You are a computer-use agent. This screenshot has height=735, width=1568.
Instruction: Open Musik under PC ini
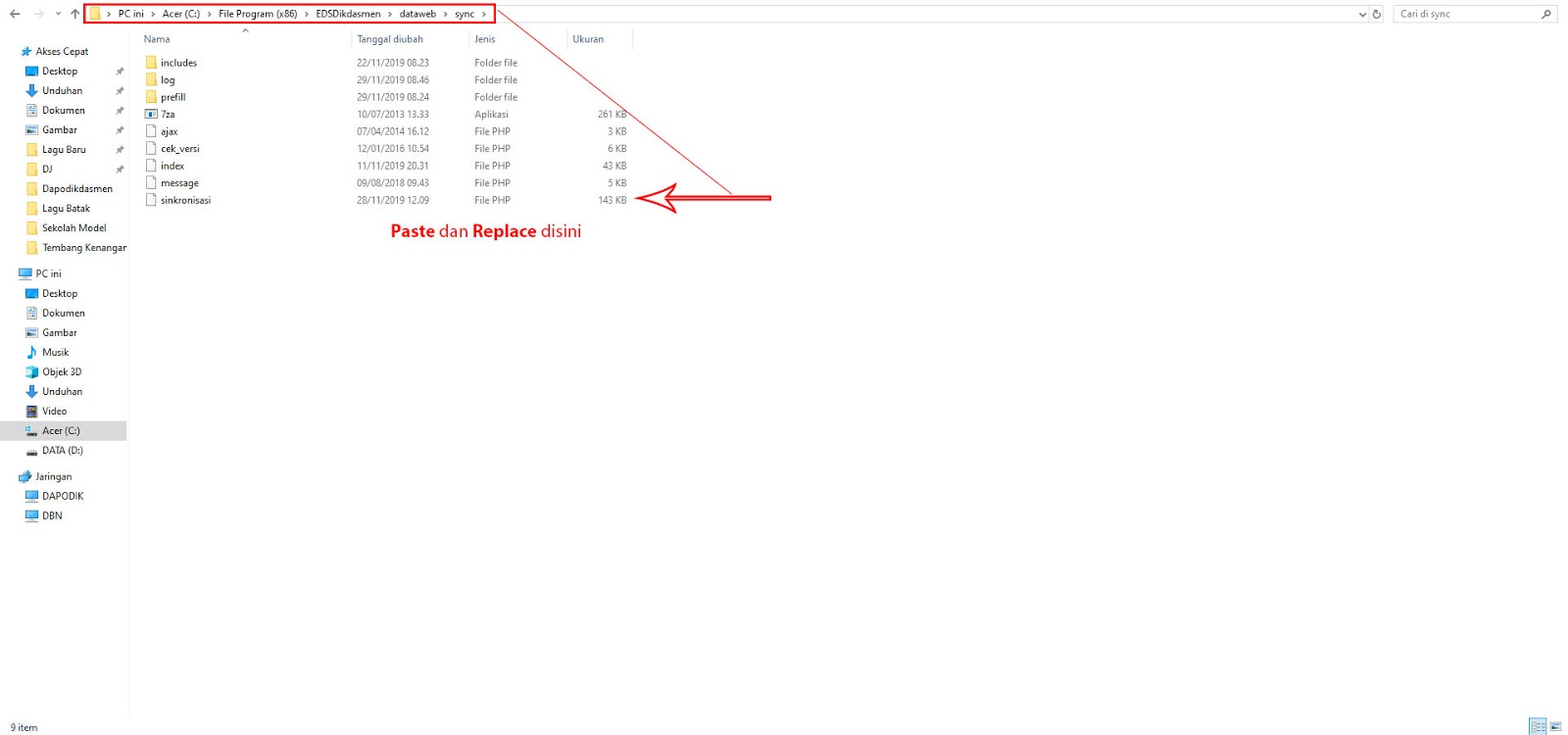(x=55, y=352)
